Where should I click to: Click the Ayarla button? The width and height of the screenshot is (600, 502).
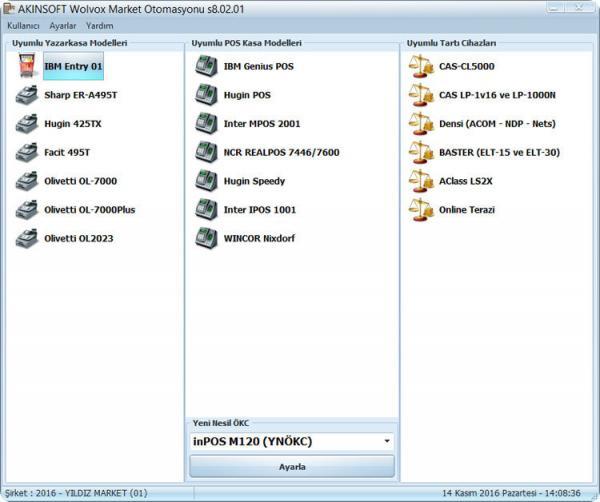[292, 466]
